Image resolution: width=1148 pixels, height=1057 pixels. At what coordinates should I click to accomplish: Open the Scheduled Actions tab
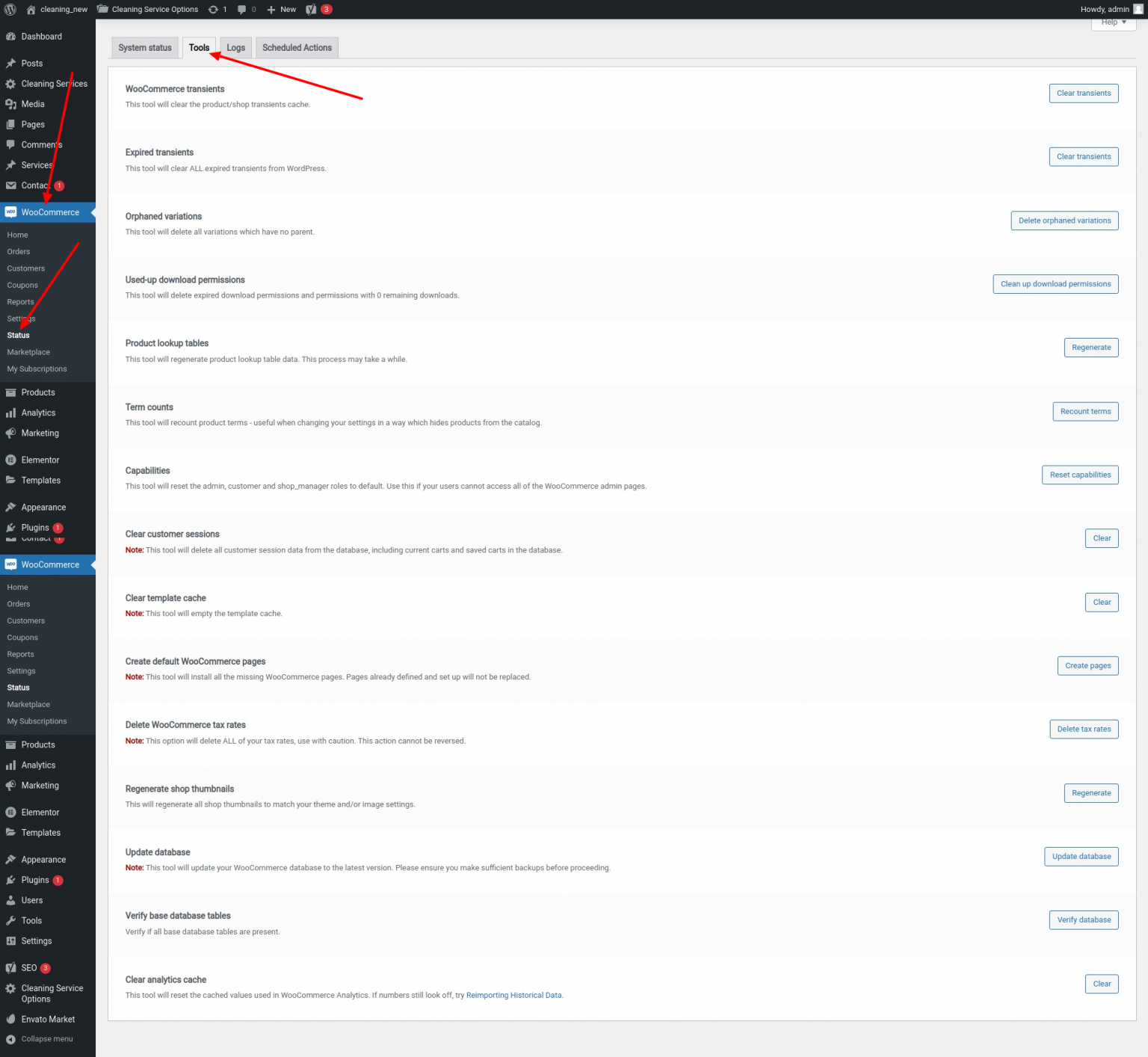[x=297, y=47]
